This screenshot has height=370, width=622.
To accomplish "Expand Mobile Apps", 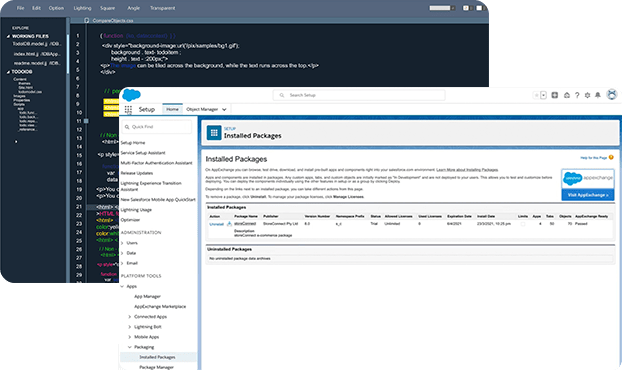I will pyautogui.click(x=130, y=337).
